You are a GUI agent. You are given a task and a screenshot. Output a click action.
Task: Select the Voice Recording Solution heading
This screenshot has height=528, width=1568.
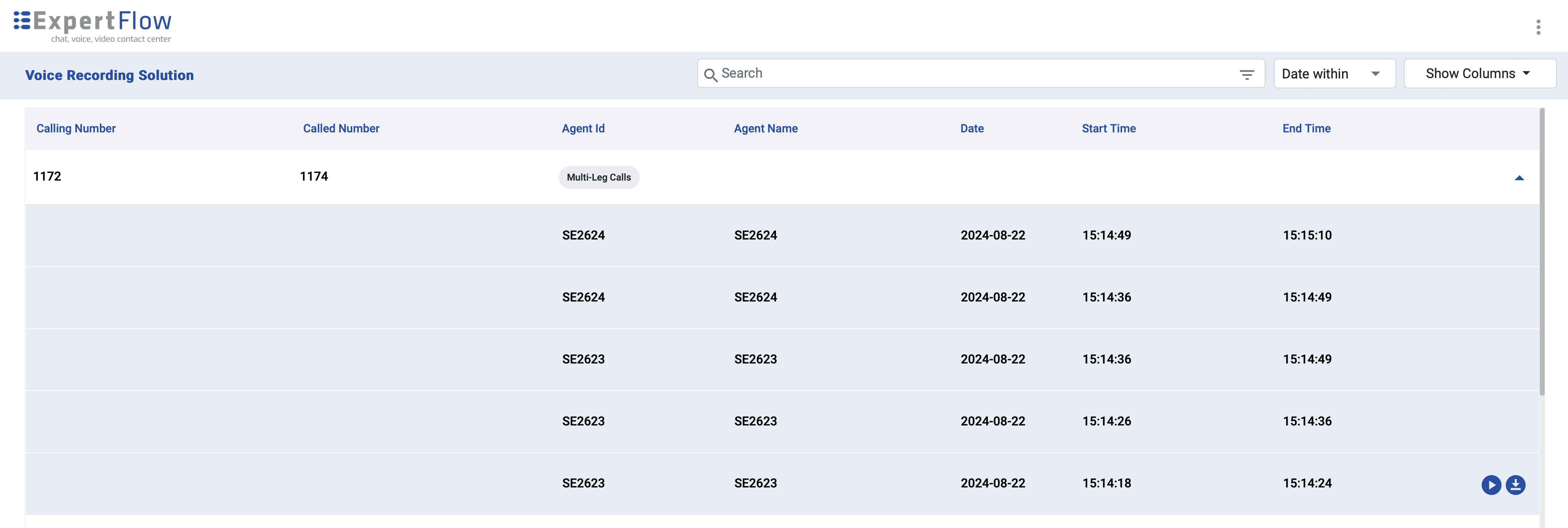click(109, 75)
